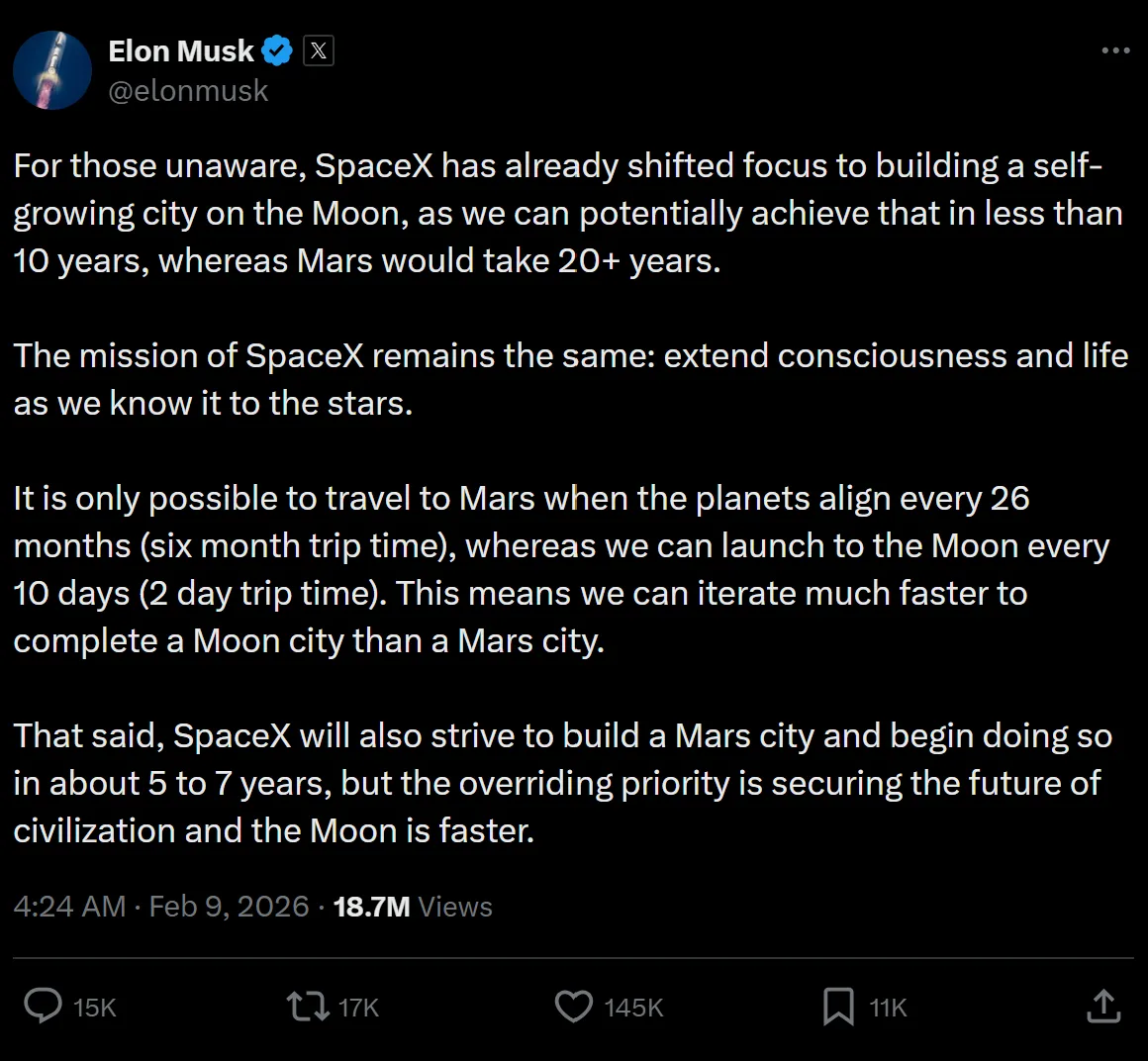
Task: Click the verified blue checkmark badge
Action: [x=276, y=50]
